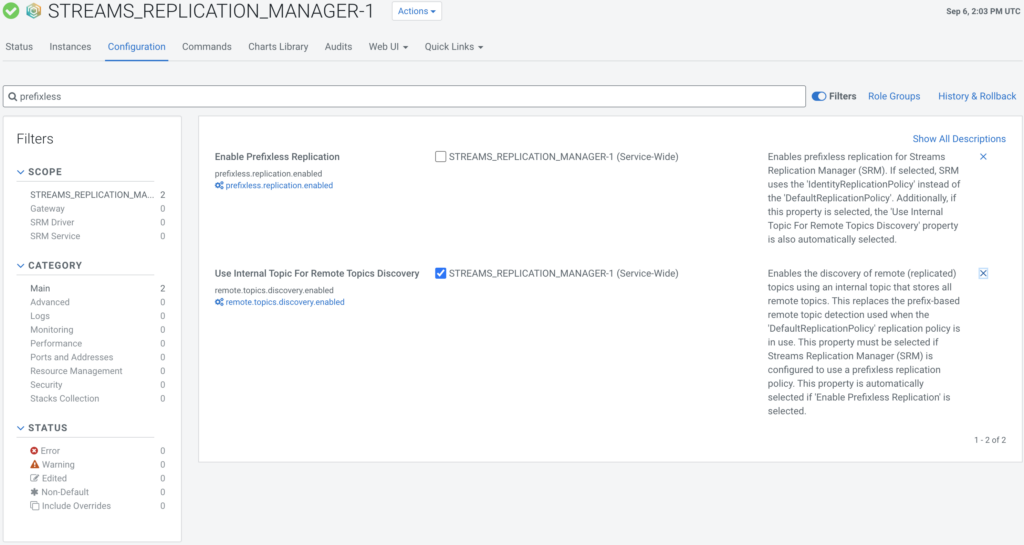Open History & Rollback link
This screenshot has height=545, width=1024.
coord(976,96)
